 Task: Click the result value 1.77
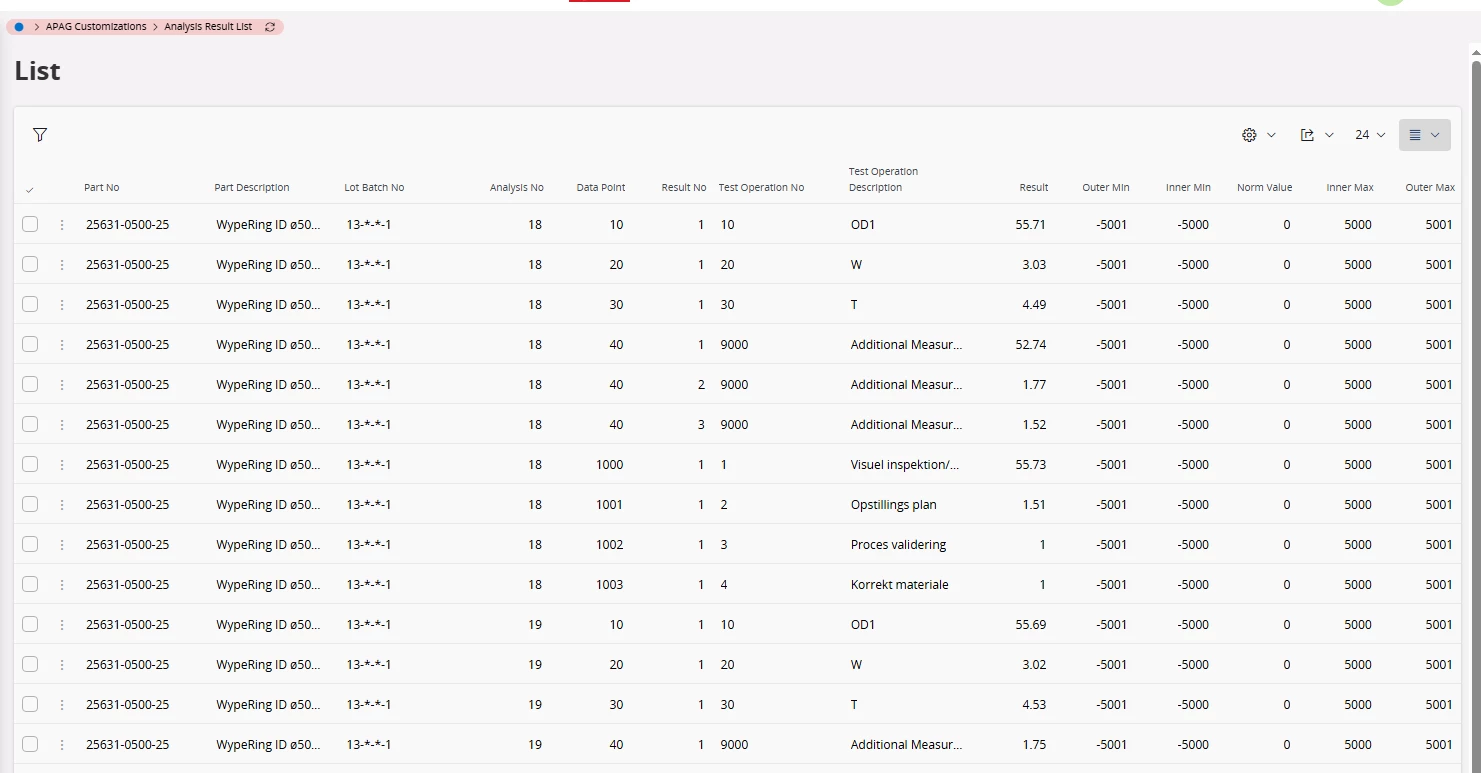coord(1035,385)
